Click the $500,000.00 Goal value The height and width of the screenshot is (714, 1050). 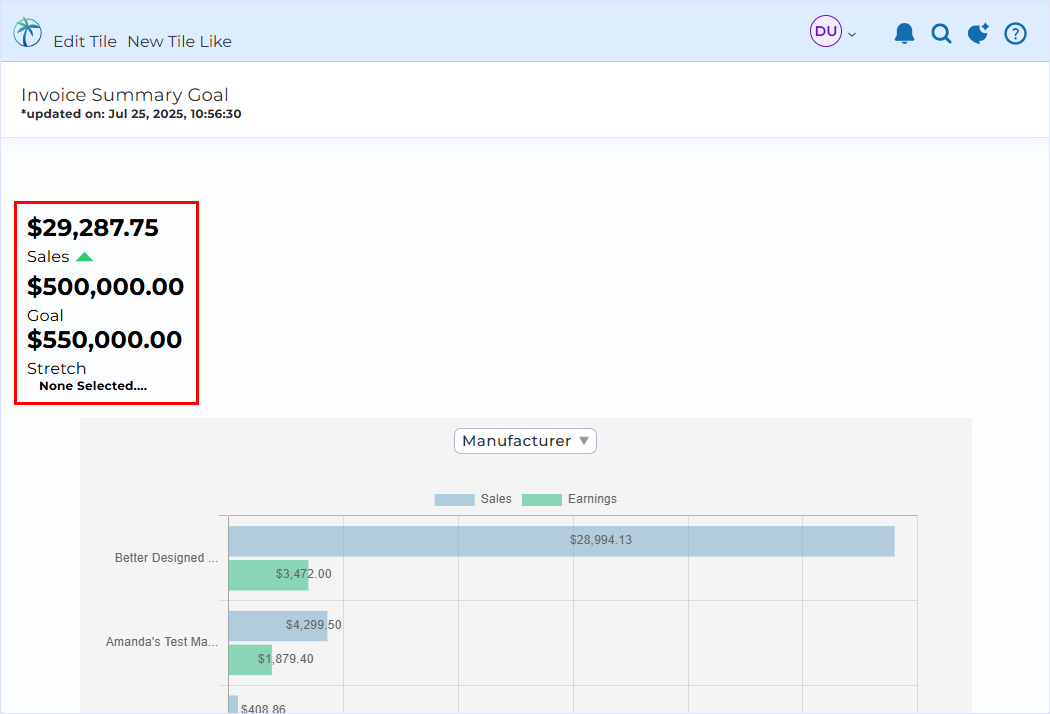[105, 287]
